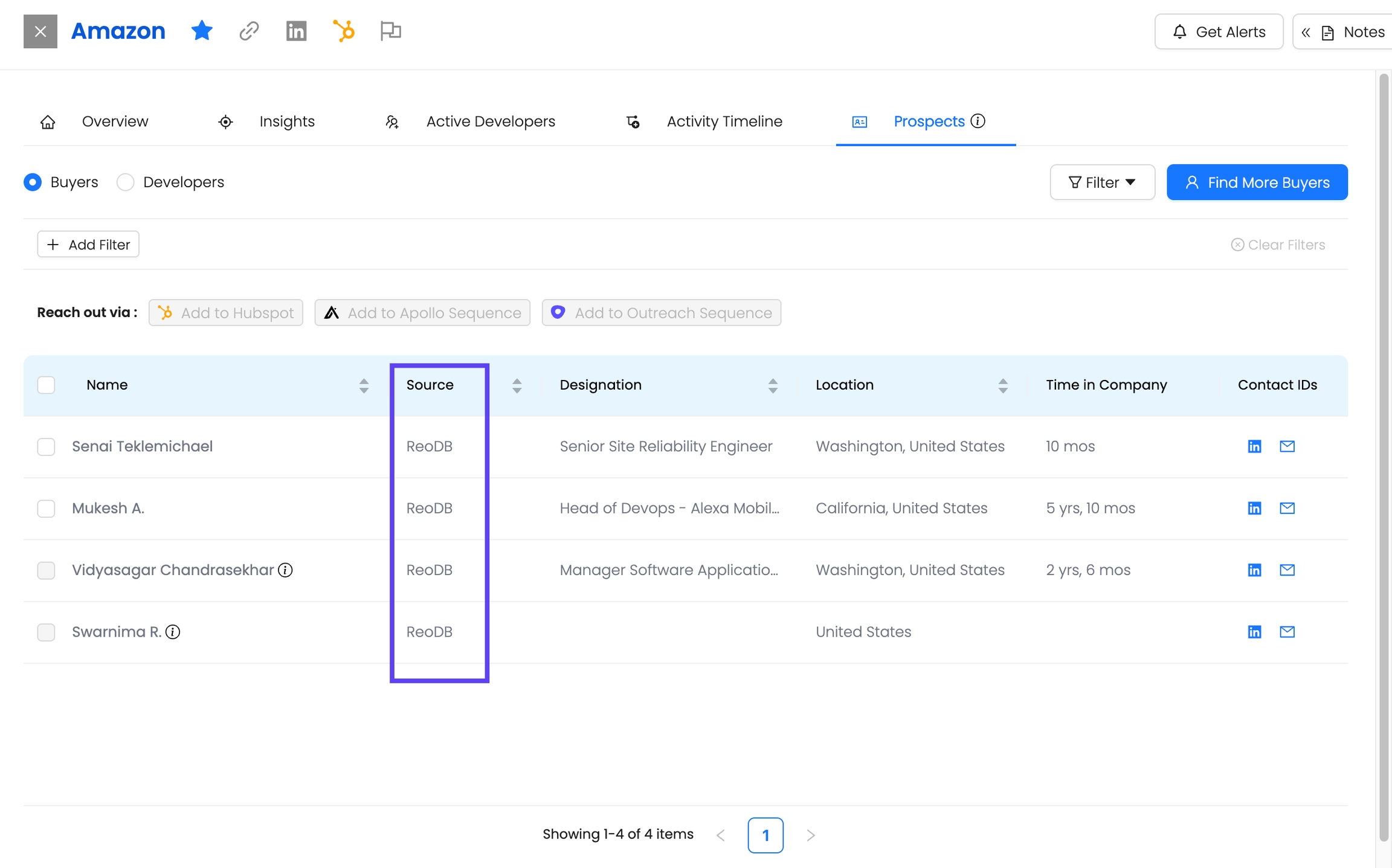Check the select-all checkbox in table header
The height and width of the screenshot is (868, 1392).
[x=46, y=385]
